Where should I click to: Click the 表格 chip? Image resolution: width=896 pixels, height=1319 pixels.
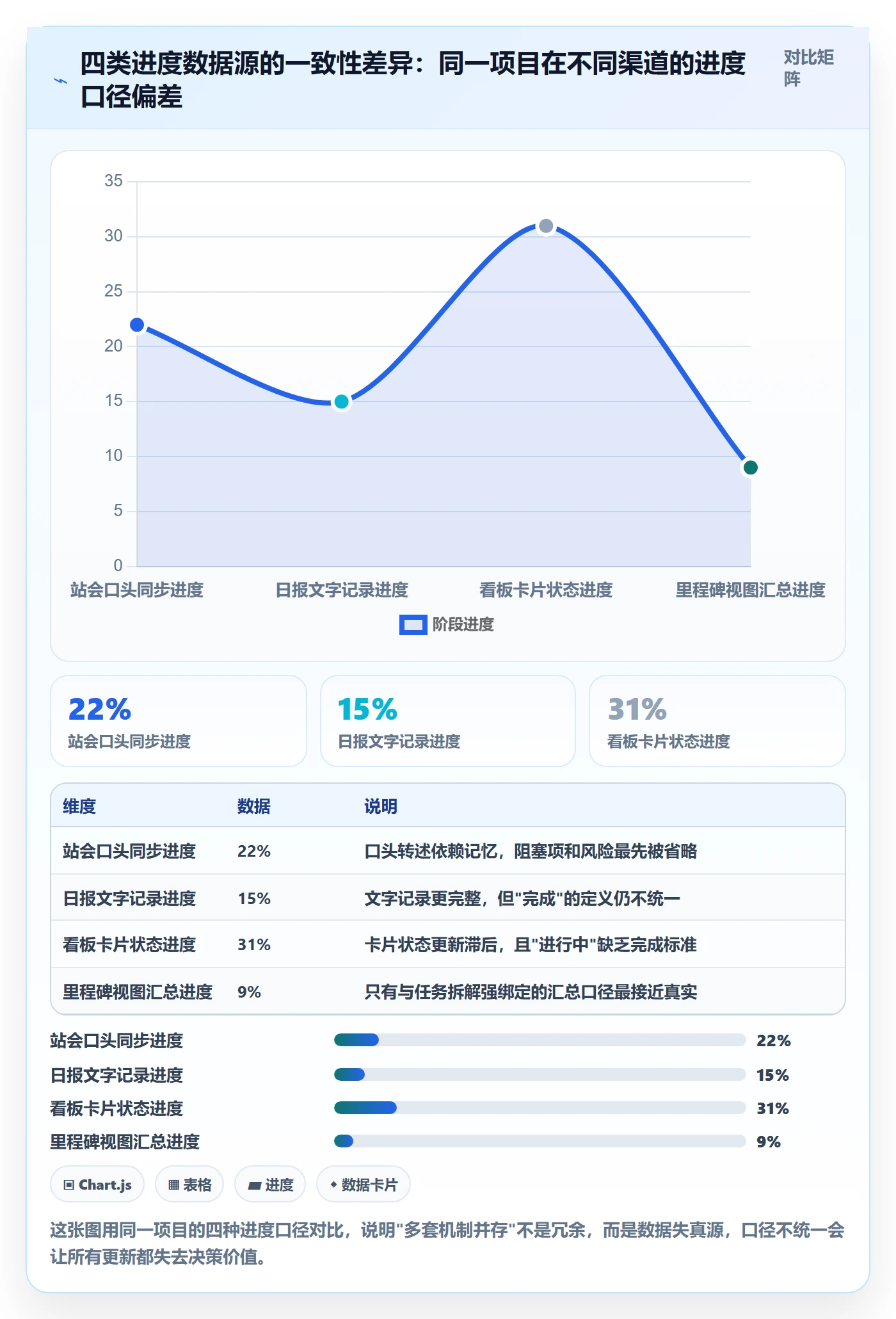(189, 1185)
